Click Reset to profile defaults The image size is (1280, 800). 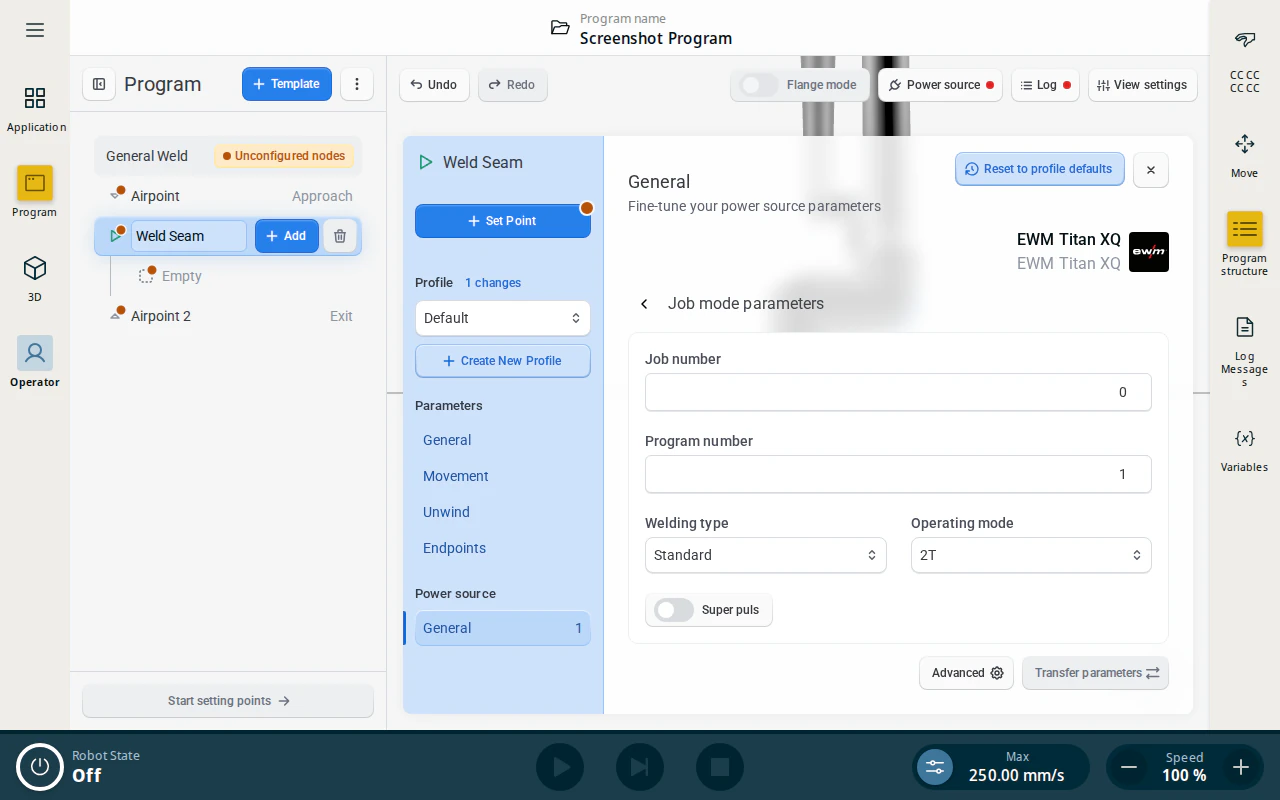[1040, 169]
